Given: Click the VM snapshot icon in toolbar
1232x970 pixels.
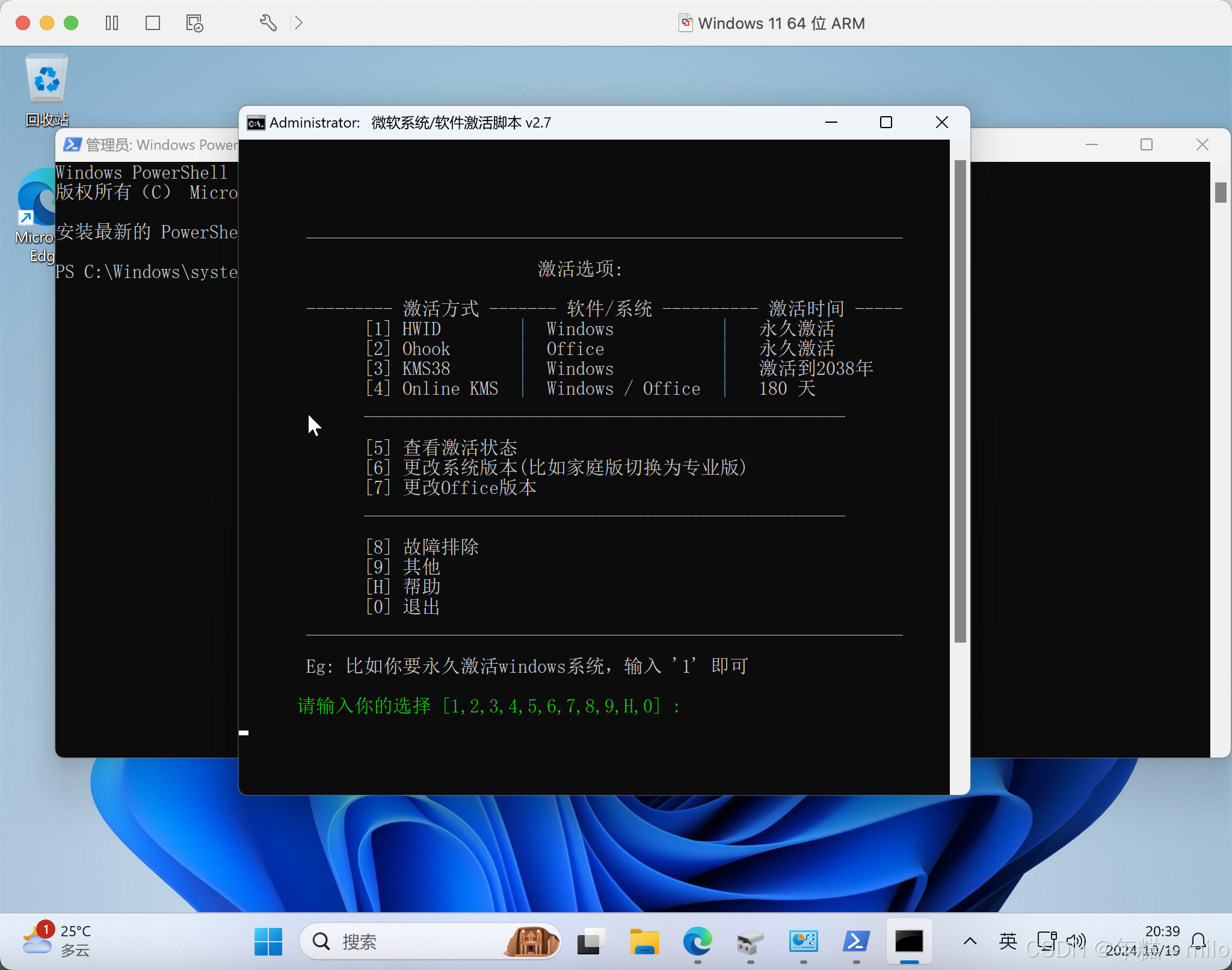Looking at the screenshot, I should pyautogui.click(x=194, y=23).
